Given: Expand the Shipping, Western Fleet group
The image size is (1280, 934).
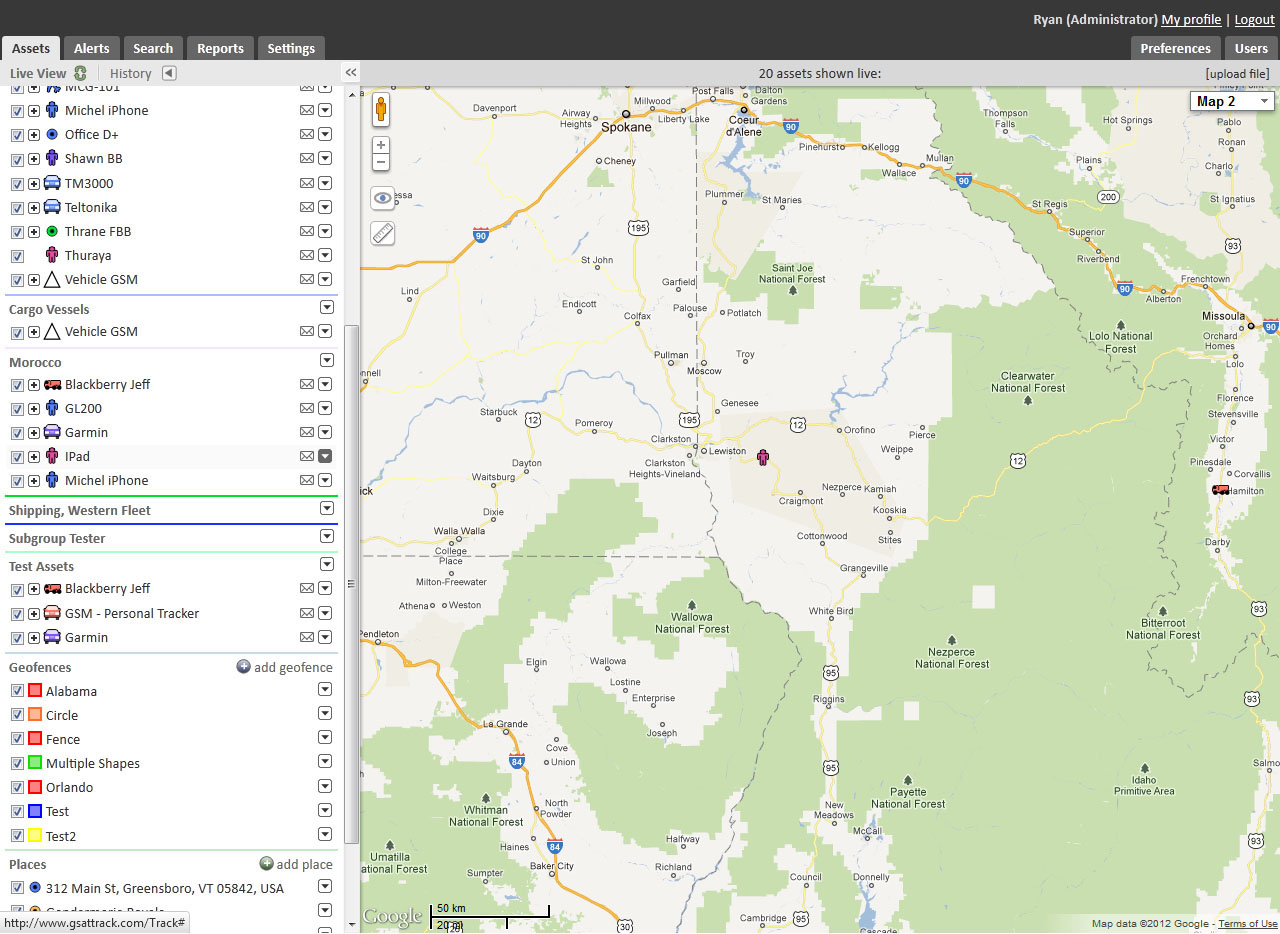Looking at the screenshot, I should [326, 509].
